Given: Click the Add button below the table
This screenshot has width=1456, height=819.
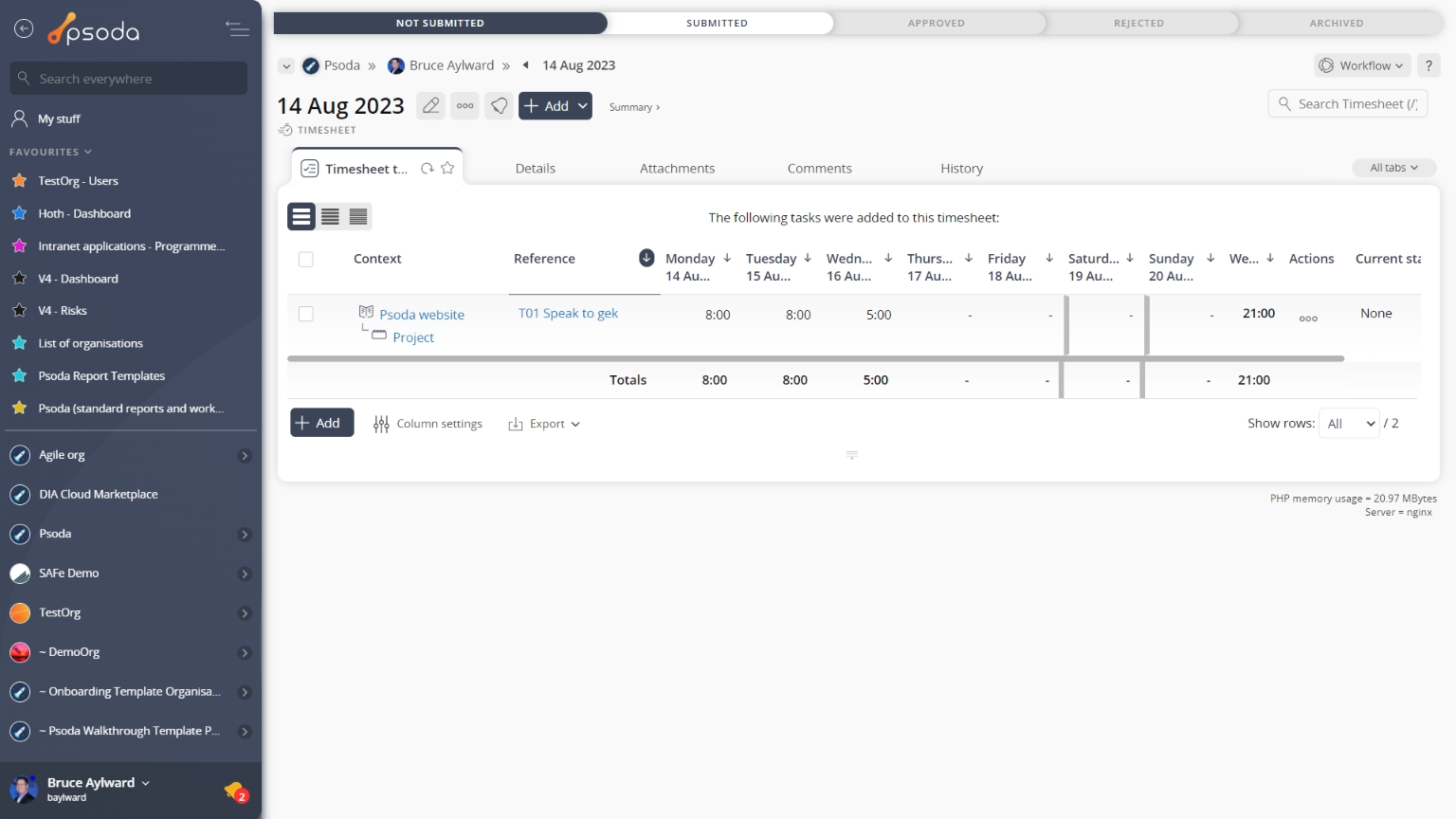Looking at the screenshot, I should tap(322, 423).
